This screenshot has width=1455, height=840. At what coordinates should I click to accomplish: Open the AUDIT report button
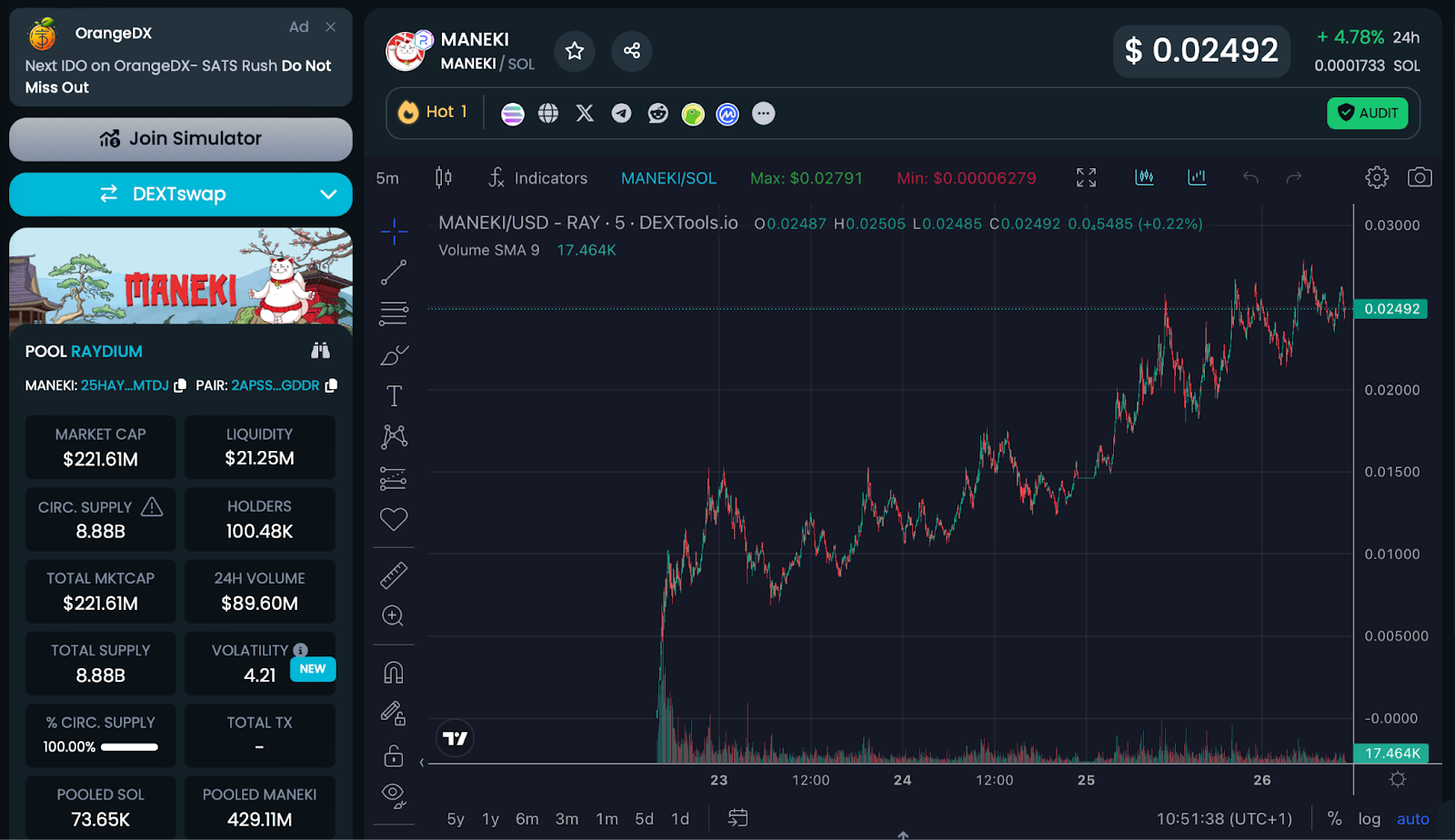click(x=1368, y=113)
